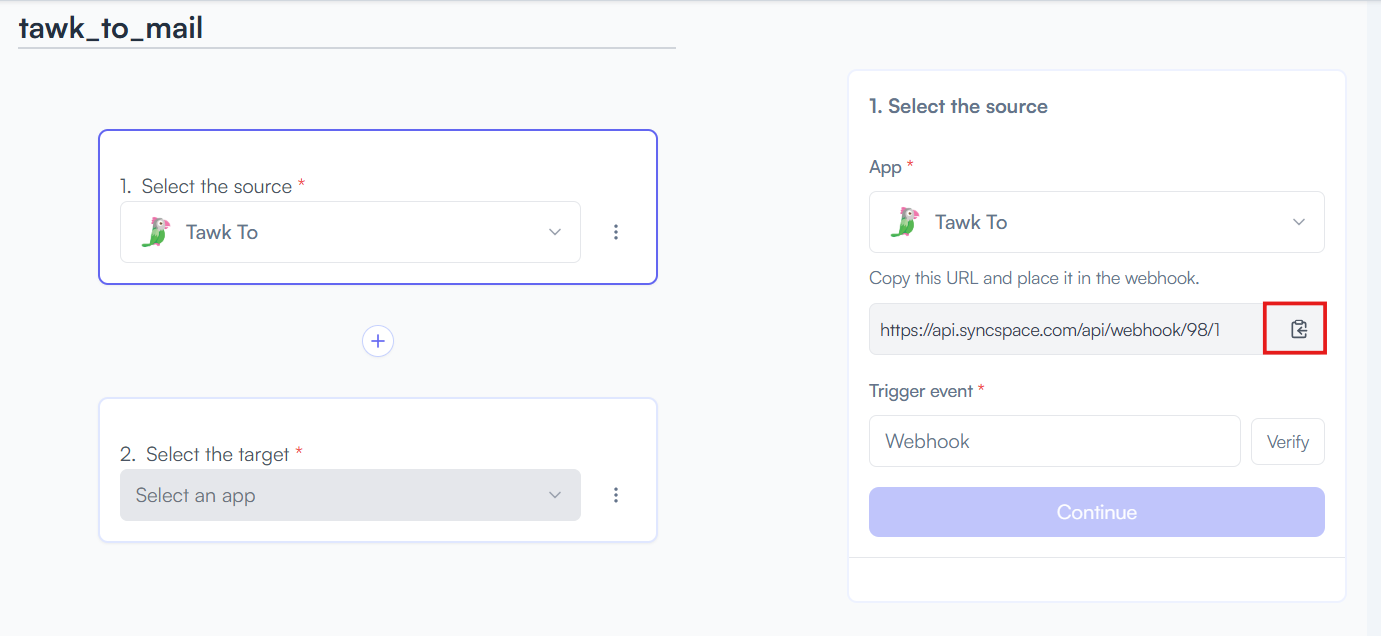Open the Select an app target dropdown

(x=350, y=495)
